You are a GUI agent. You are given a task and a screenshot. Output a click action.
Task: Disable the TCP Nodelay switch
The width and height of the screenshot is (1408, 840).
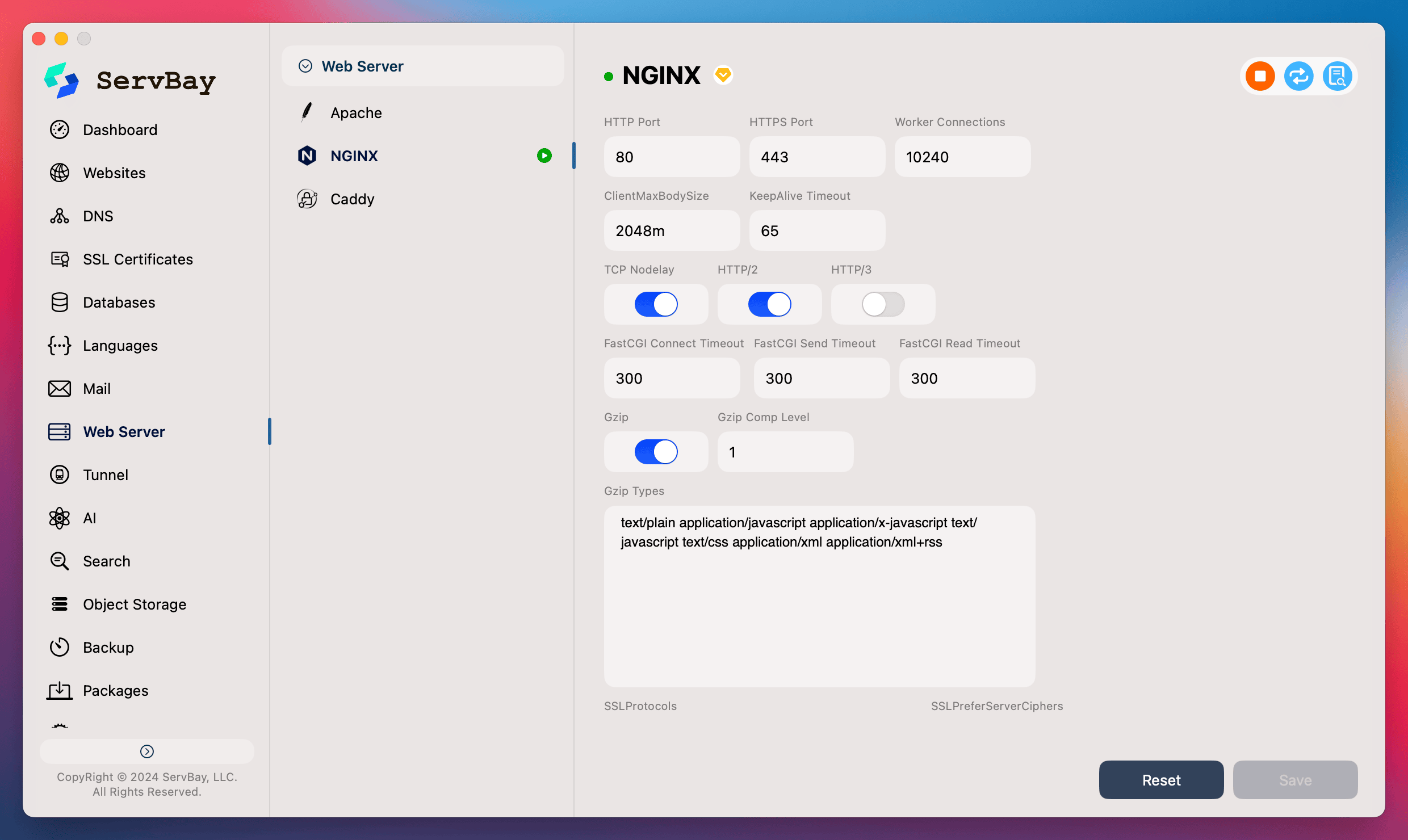[656, 304]
